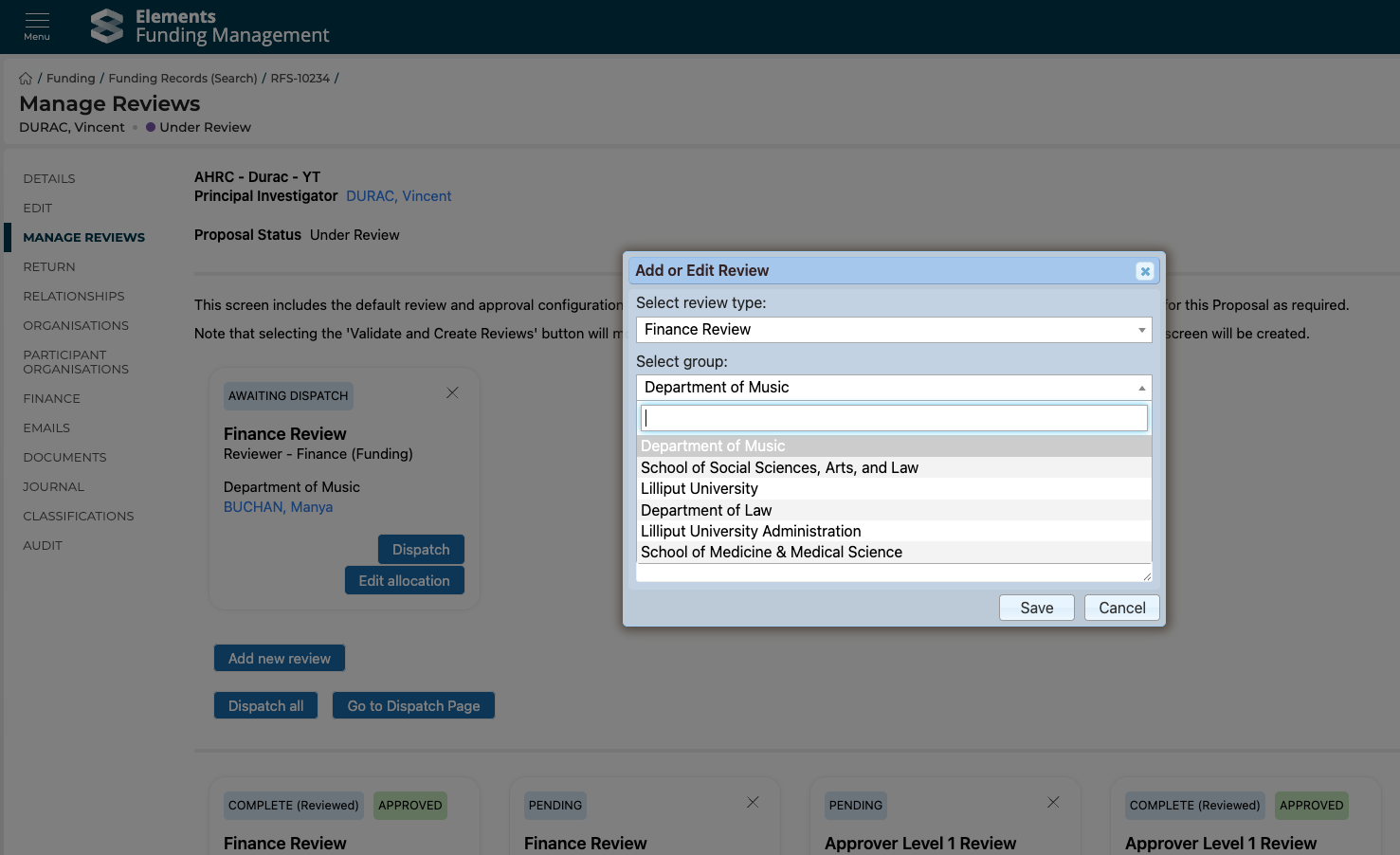Remove the Awaiting Dispatch Finance Review card

click(x=452, y=392)
